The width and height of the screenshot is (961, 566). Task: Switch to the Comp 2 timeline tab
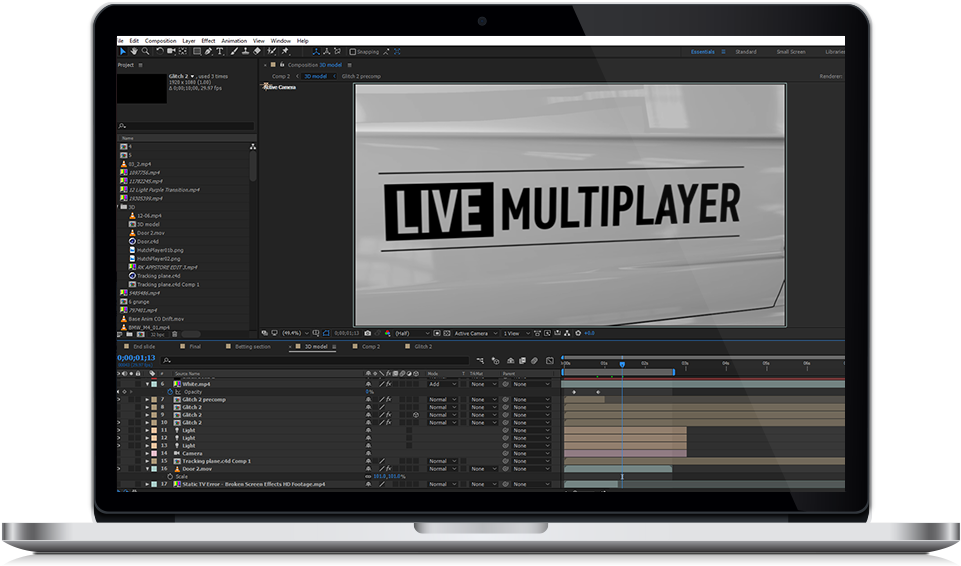click(x=371, y=347)
